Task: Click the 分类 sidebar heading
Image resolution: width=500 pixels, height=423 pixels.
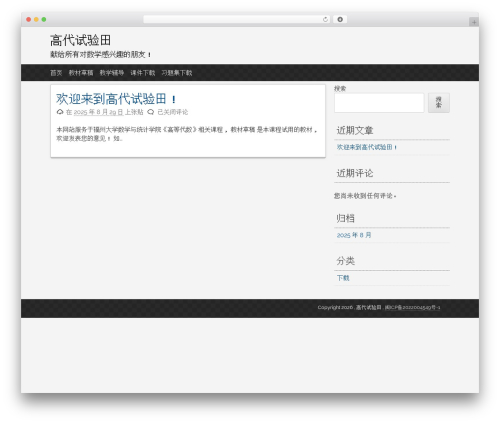Action: tap(345, 261)
